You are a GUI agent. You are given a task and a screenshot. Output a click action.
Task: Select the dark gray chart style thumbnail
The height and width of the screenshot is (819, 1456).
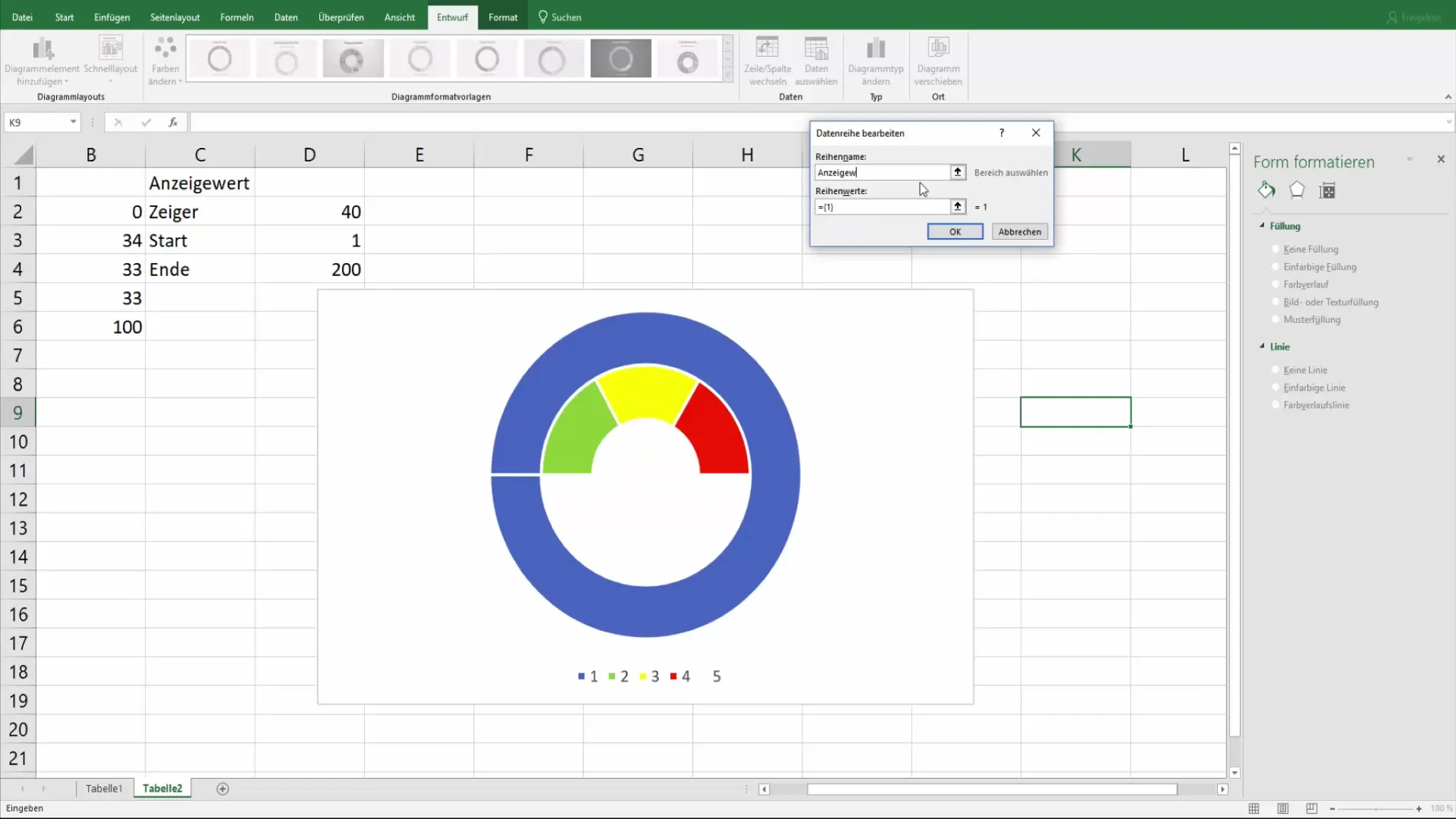[620, 58]
